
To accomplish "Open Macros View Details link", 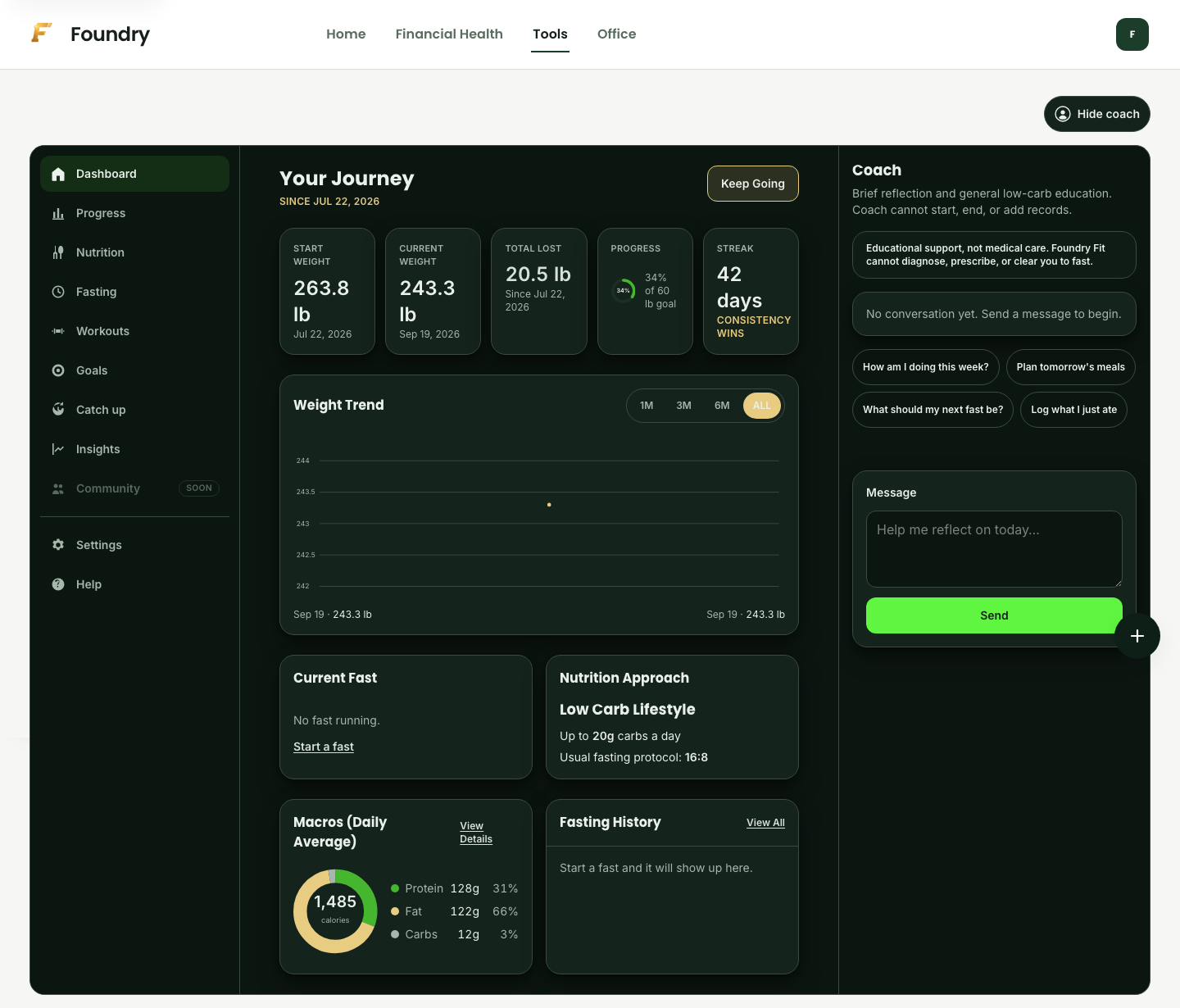I will [x=476, y=833].
